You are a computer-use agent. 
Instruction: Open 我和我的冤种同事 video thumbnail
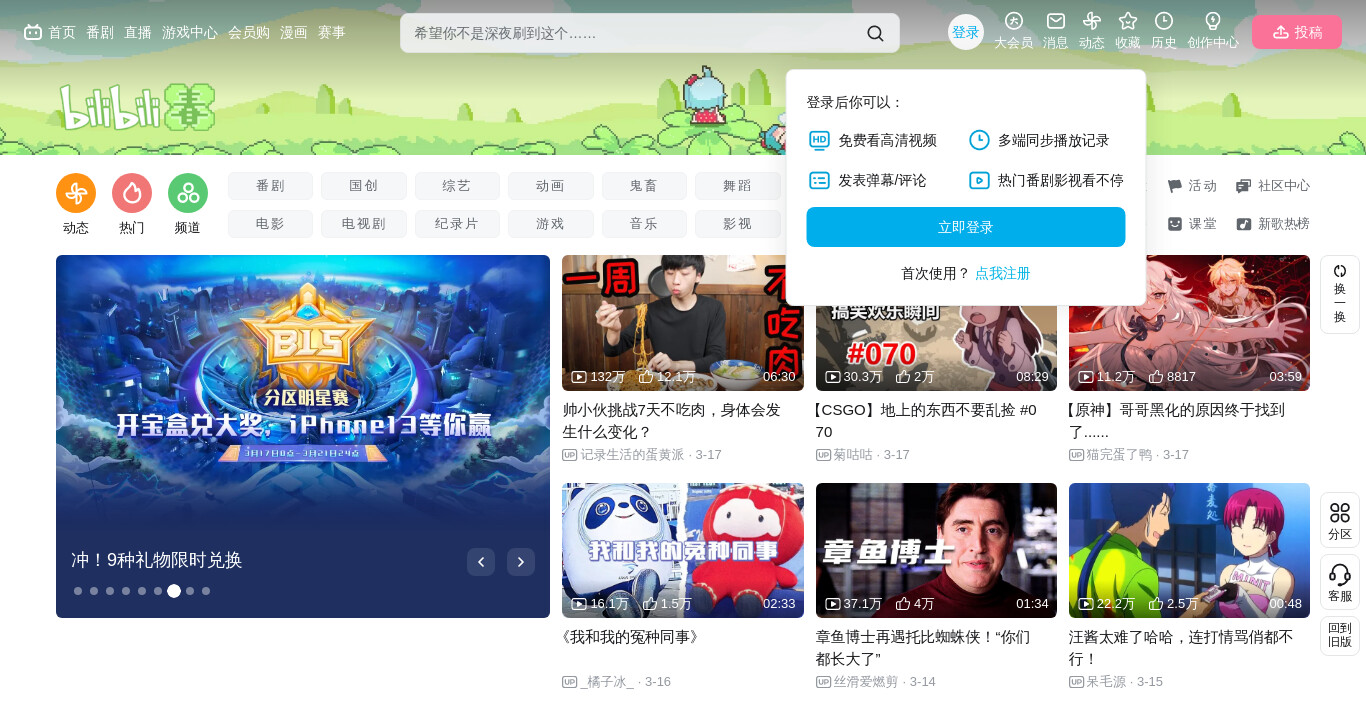683,551
